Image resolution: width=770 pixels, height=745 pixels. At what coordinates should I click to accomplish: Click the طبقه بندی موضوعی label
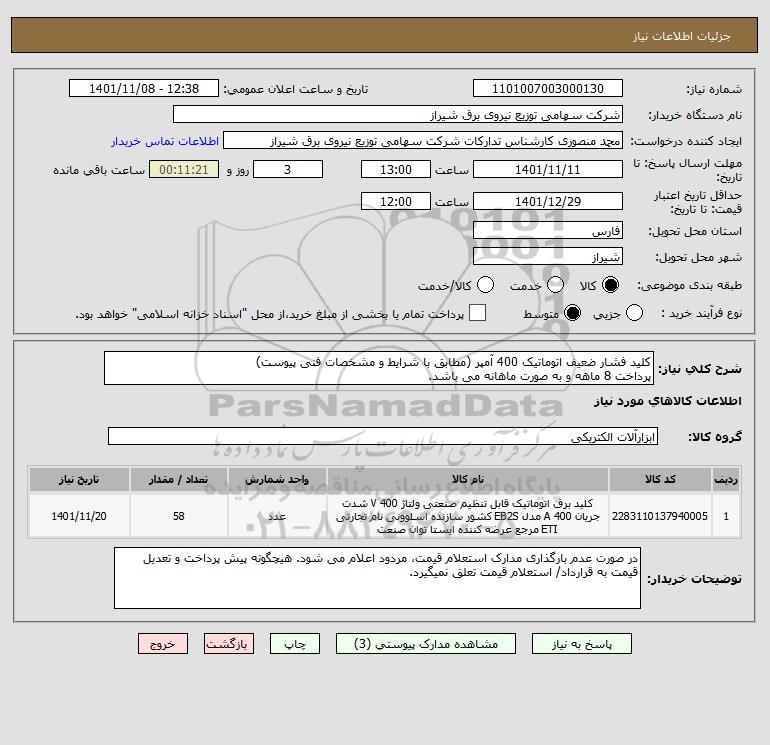(689, 285)
